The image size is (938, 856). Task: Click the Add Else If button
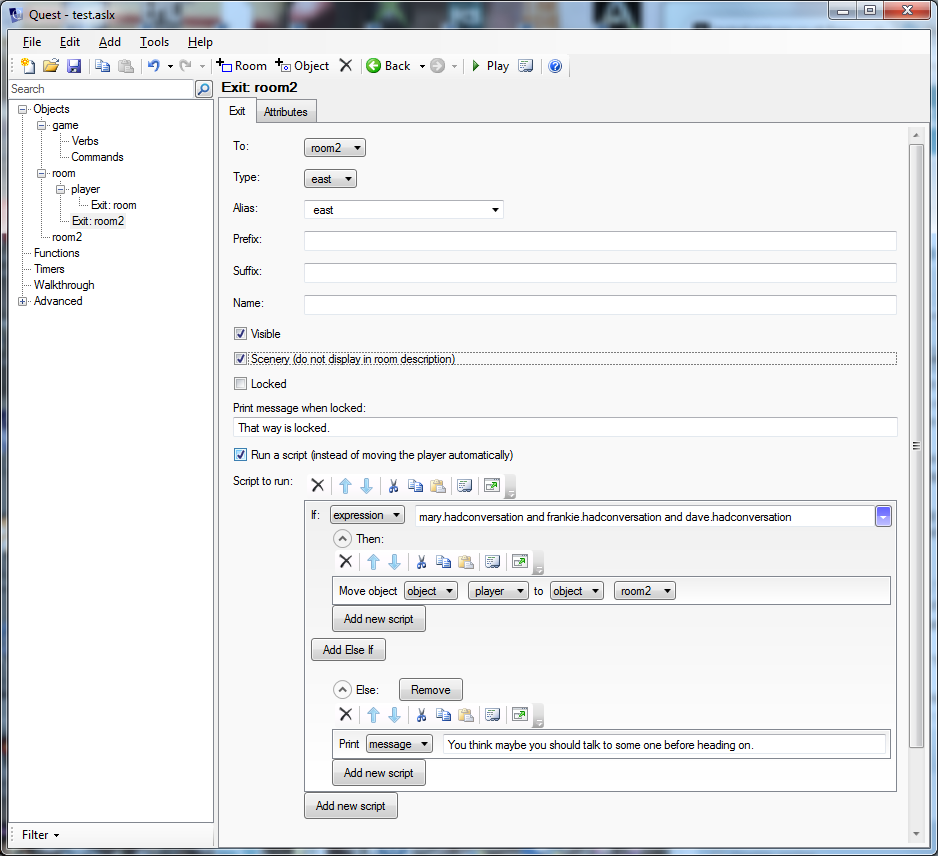point(348,649)
